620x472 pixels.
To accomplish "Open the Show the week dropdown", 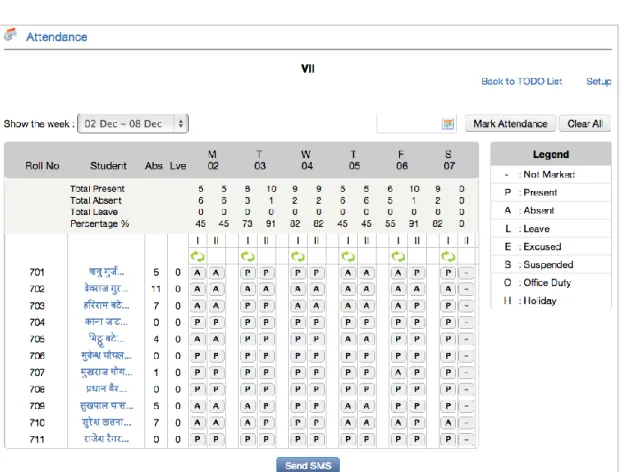I will pos(133,124).
